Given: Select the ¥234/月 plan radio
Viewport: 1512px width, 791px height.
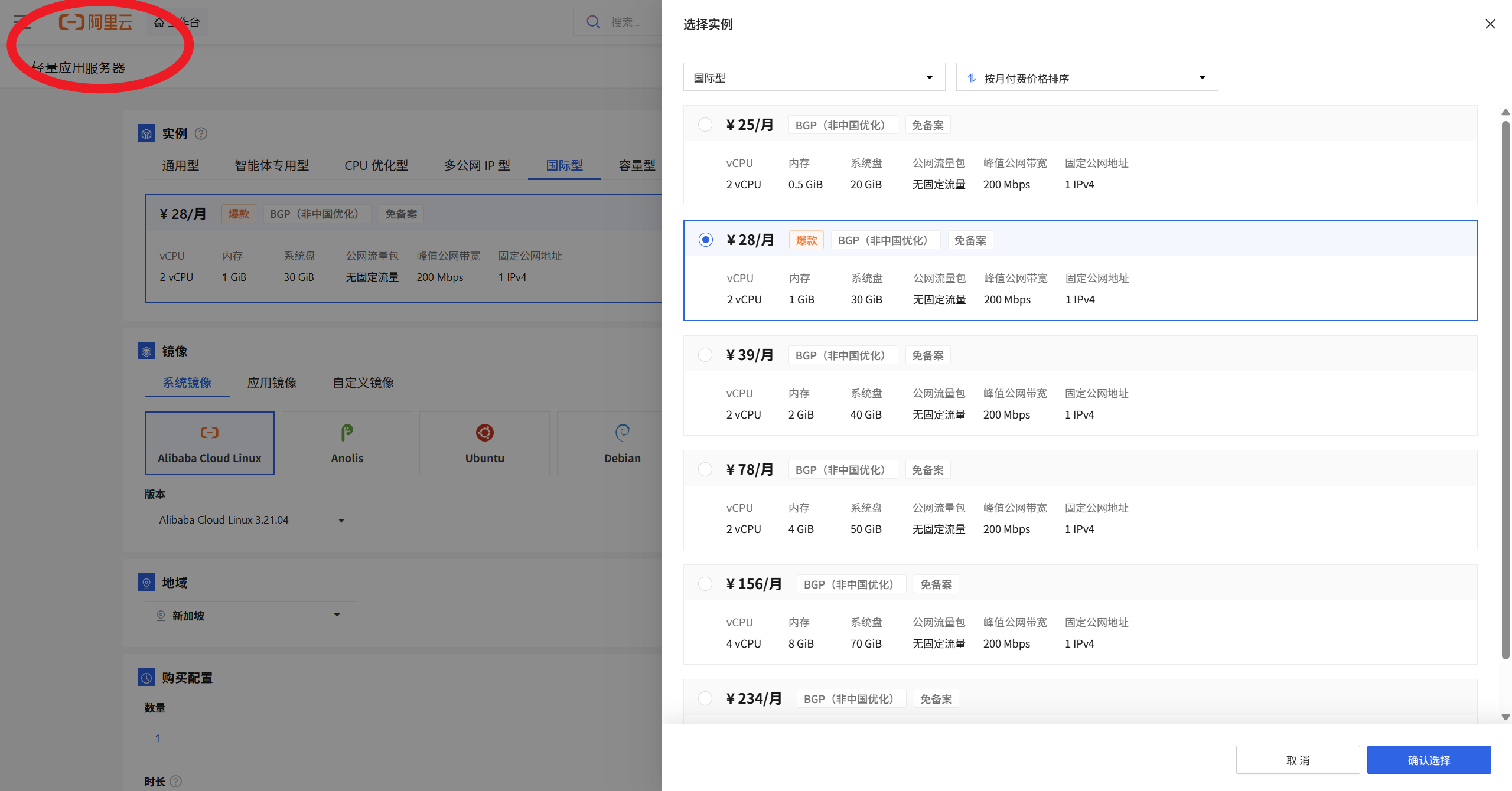Looking at the screenshot, I should (705, 698).
